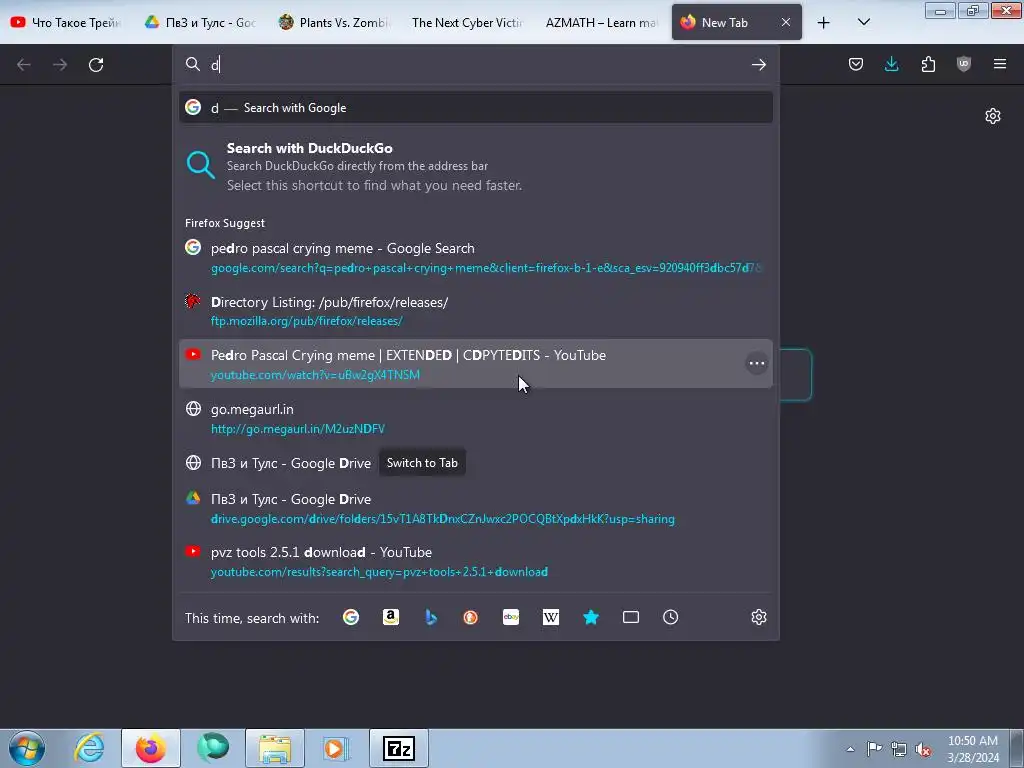Screen dimensions: 1024x768
Task: Open the clock showing 10:50 AM
Action: point(973,749)
